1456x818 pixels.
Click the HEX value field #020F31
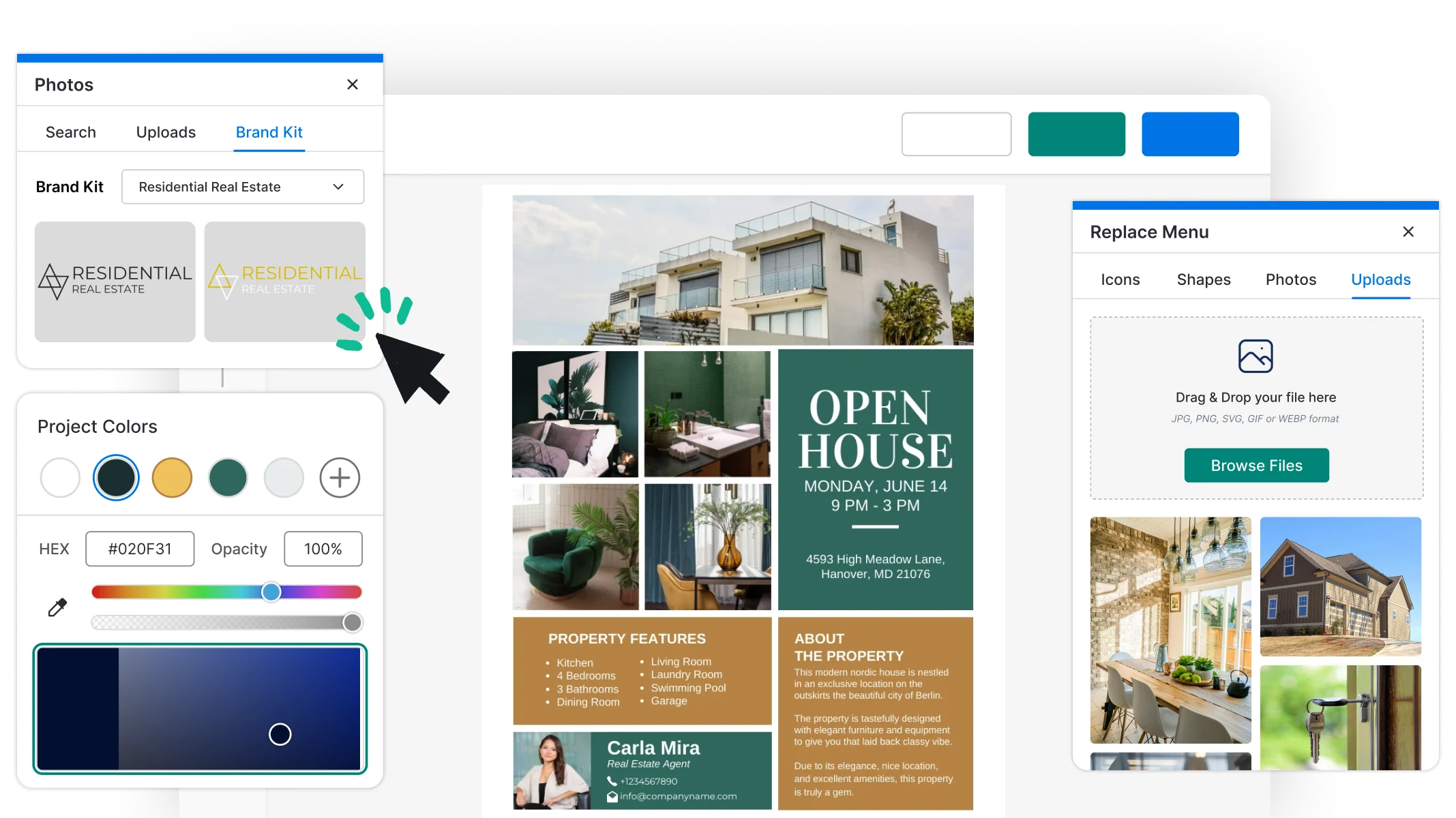(140, 549)
